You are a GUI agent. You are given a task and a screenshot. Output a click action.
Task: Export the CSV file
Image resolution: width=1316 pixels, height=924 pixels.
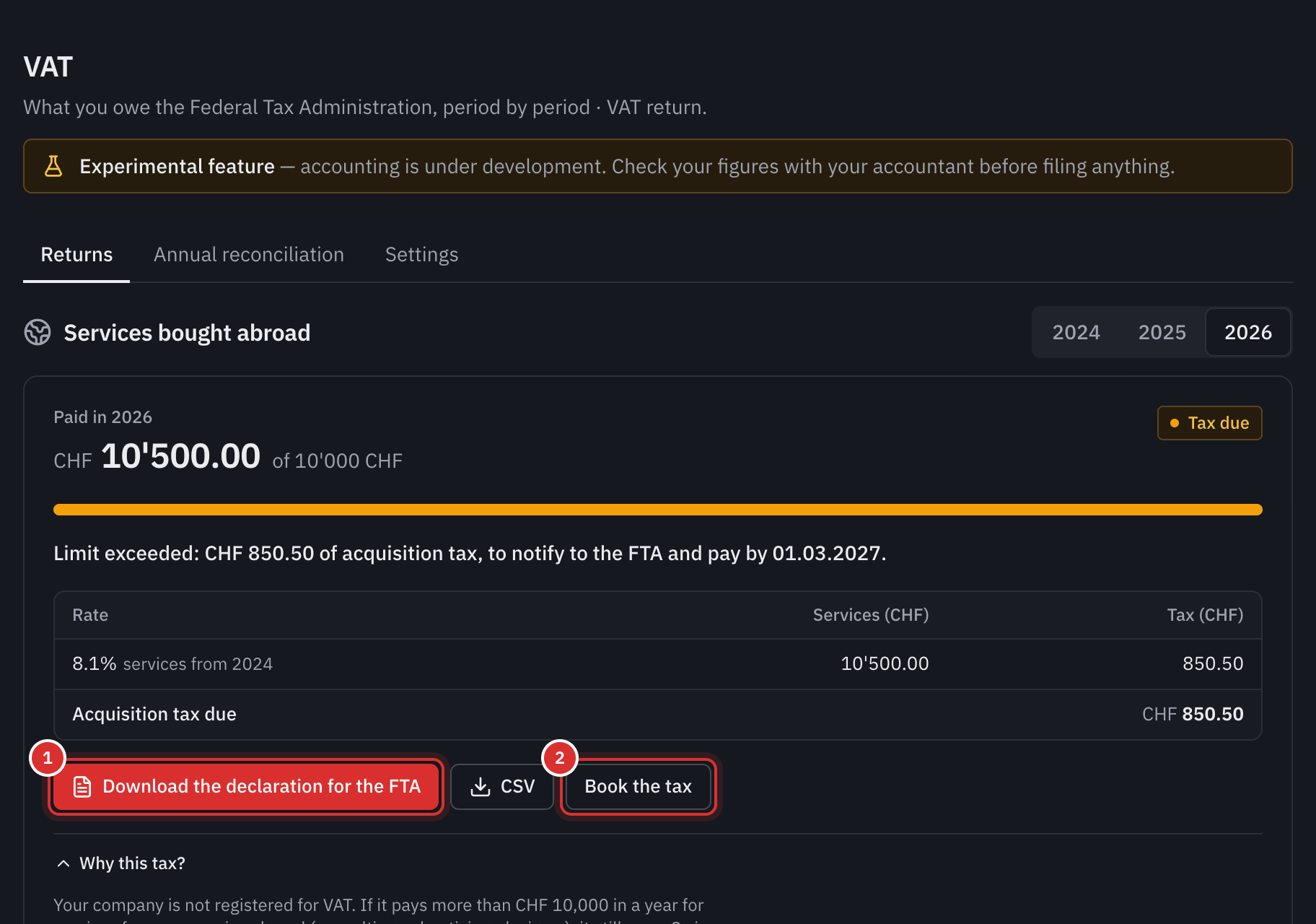502,787
